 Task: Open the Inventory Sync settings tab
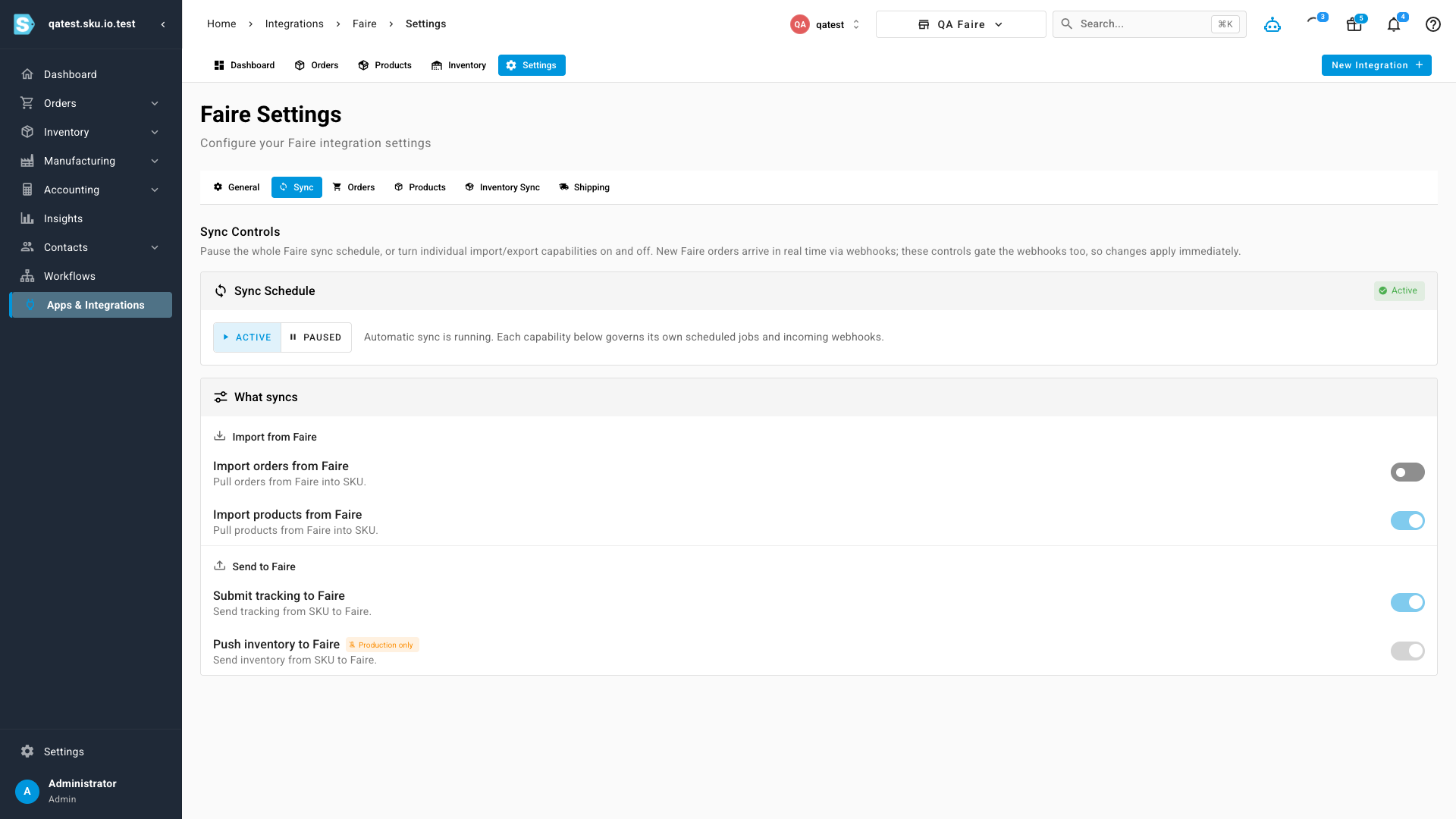(503, 187)
